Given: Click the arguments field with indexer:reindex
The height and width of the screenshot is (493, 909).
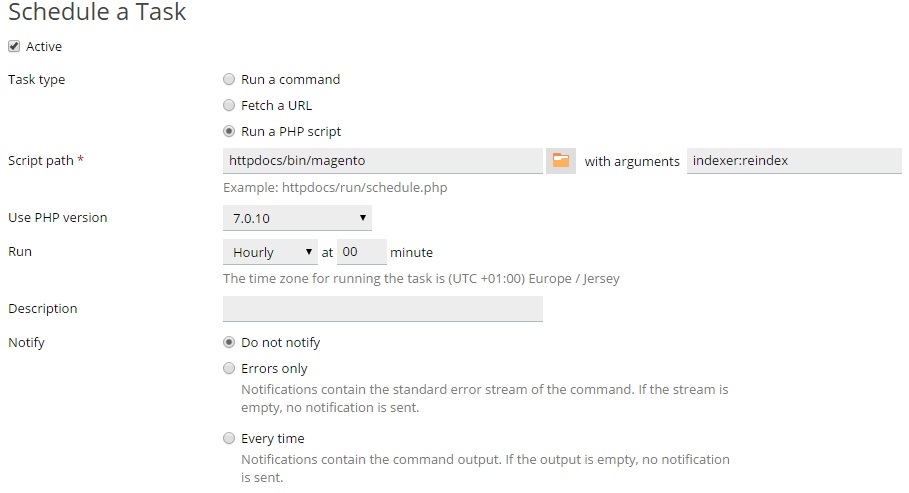Looking at the screenshot, I should click(794, 160).
